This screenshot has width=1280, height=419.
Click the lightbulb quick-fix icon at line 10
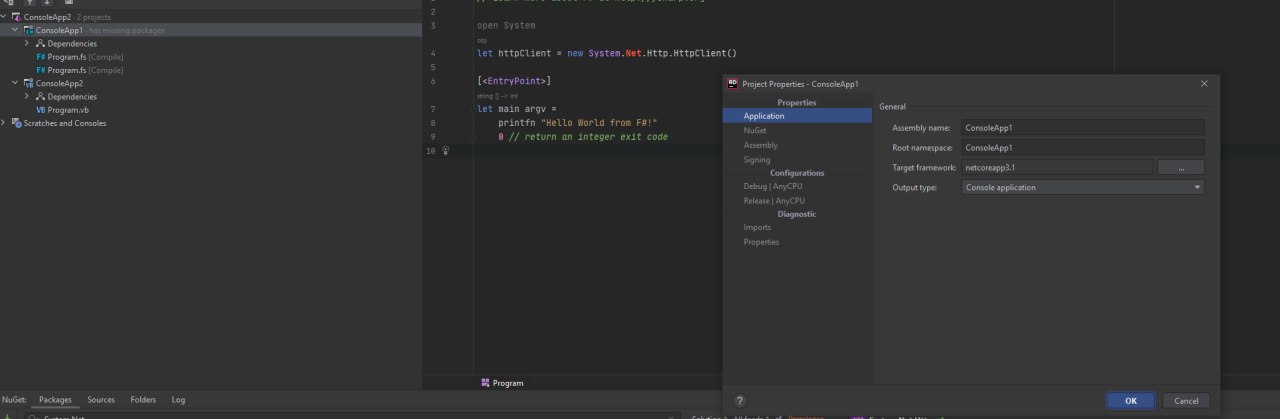pyautogui.click(x=446, y=151)
